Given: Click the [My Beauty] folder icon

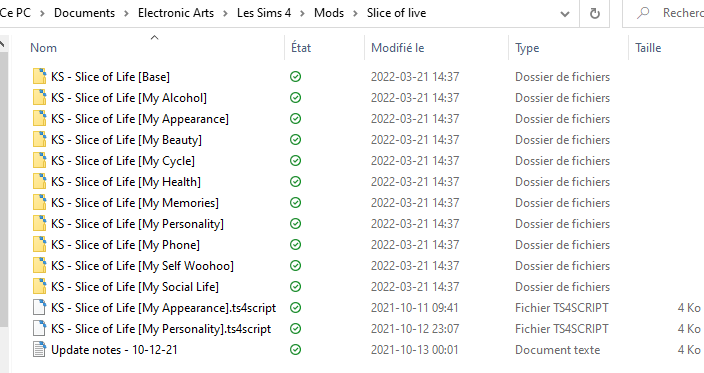Looking at the screenshot, I should tap(40, 140).
